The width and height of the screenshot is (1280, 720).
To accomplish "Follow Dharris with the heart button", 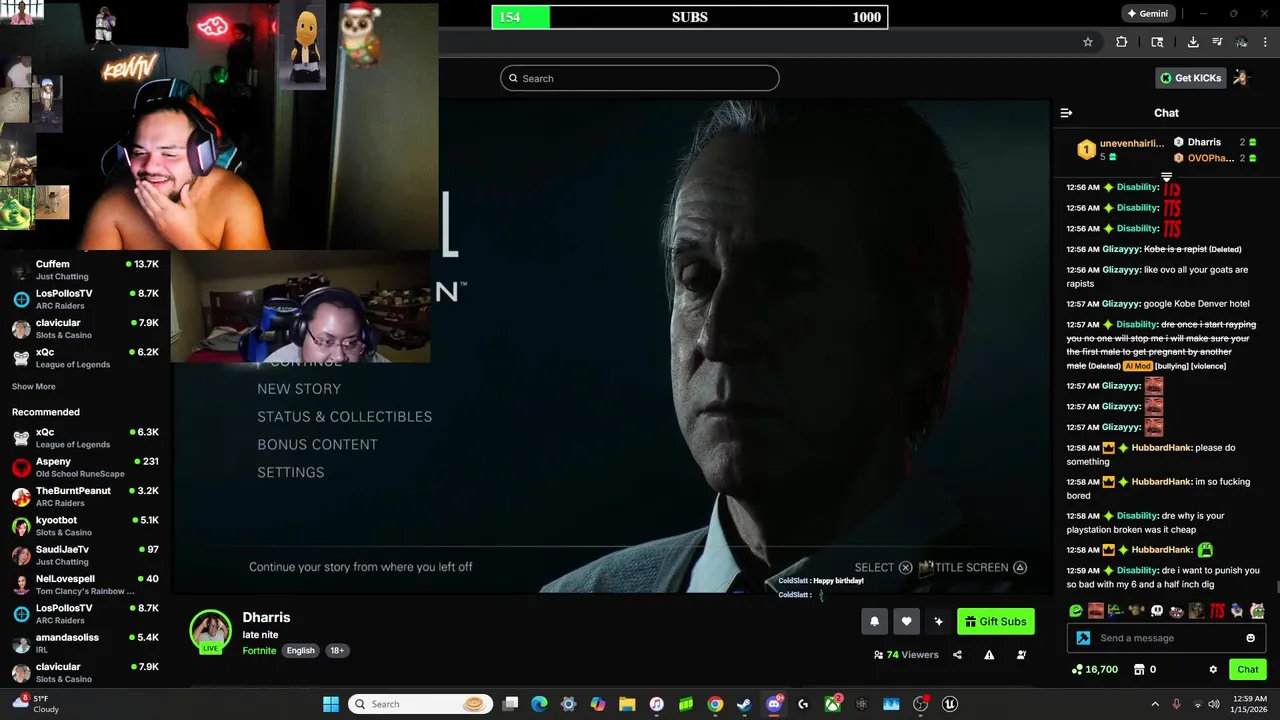I will pos(906,621).
